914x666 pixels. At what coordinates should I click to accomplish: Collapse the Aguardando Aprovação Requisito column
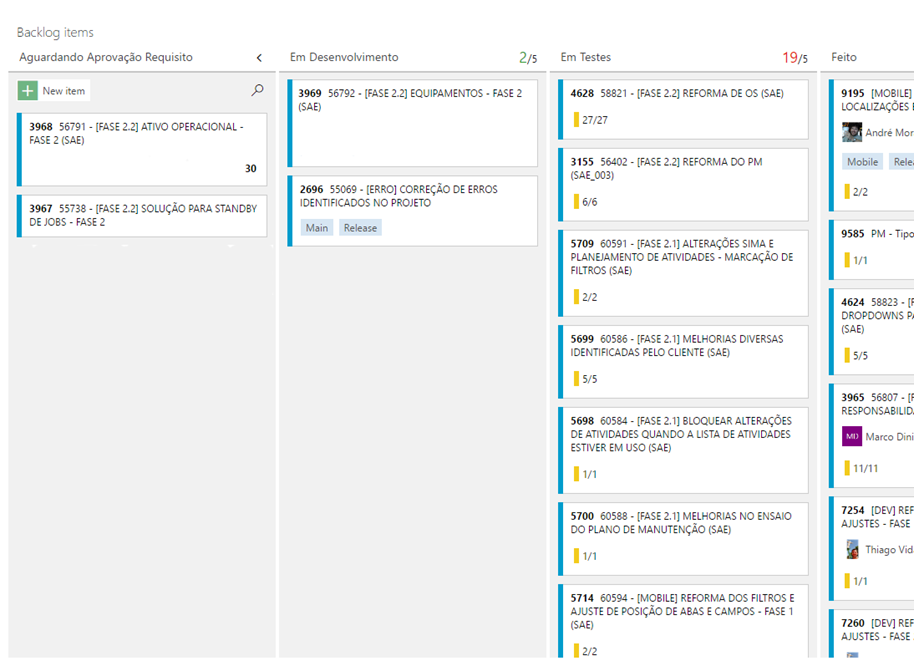[259, 56]
